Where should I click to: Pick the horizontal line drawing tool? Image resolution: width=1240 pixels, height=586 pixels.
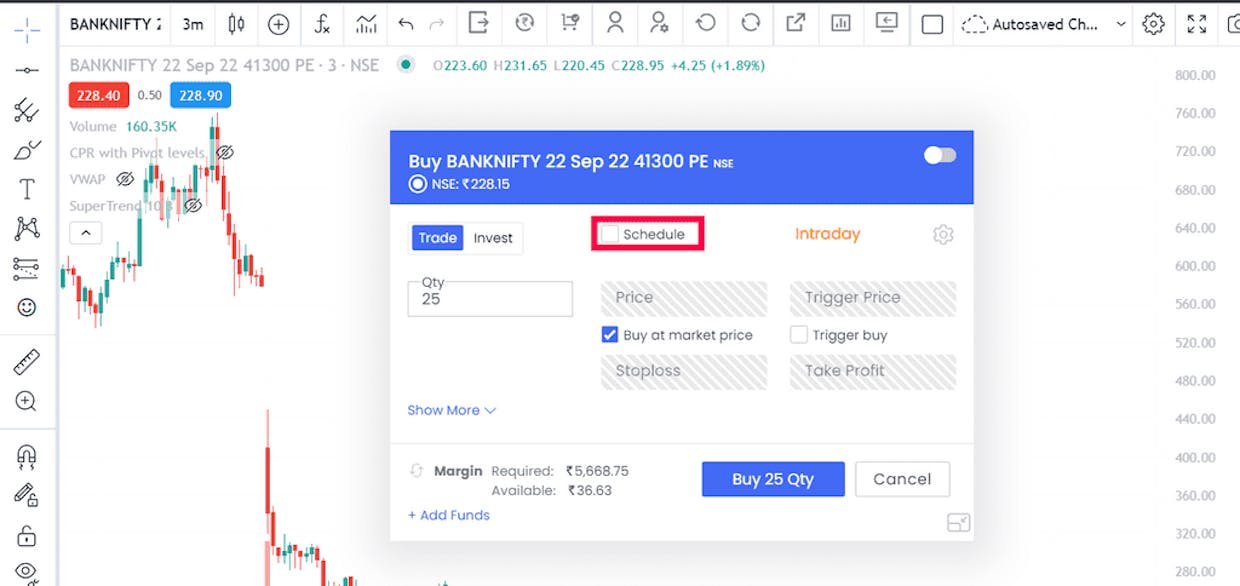coord(27,70)
